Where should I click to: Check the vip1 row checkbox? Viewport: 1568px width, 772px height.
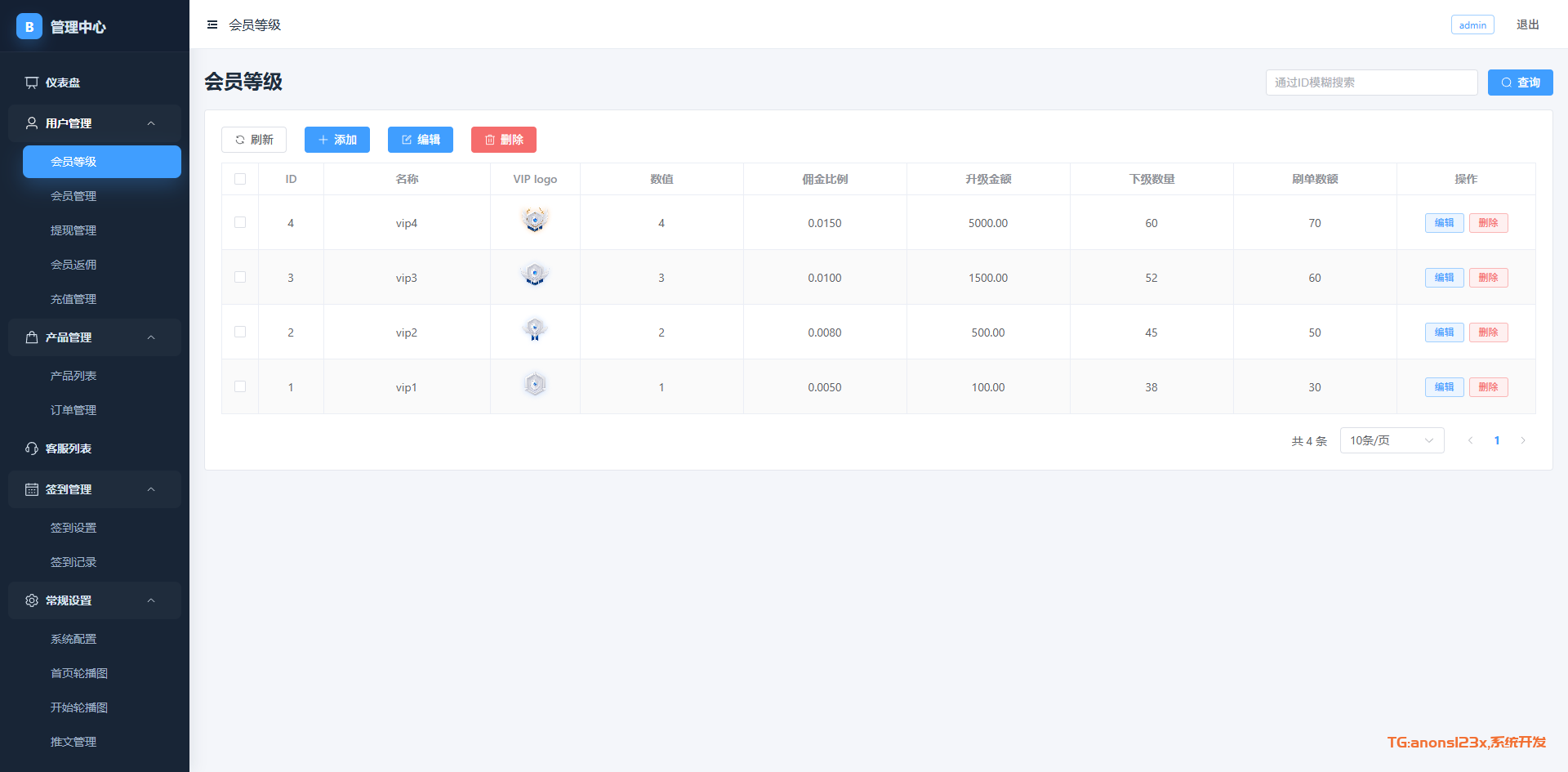(240, 386)
